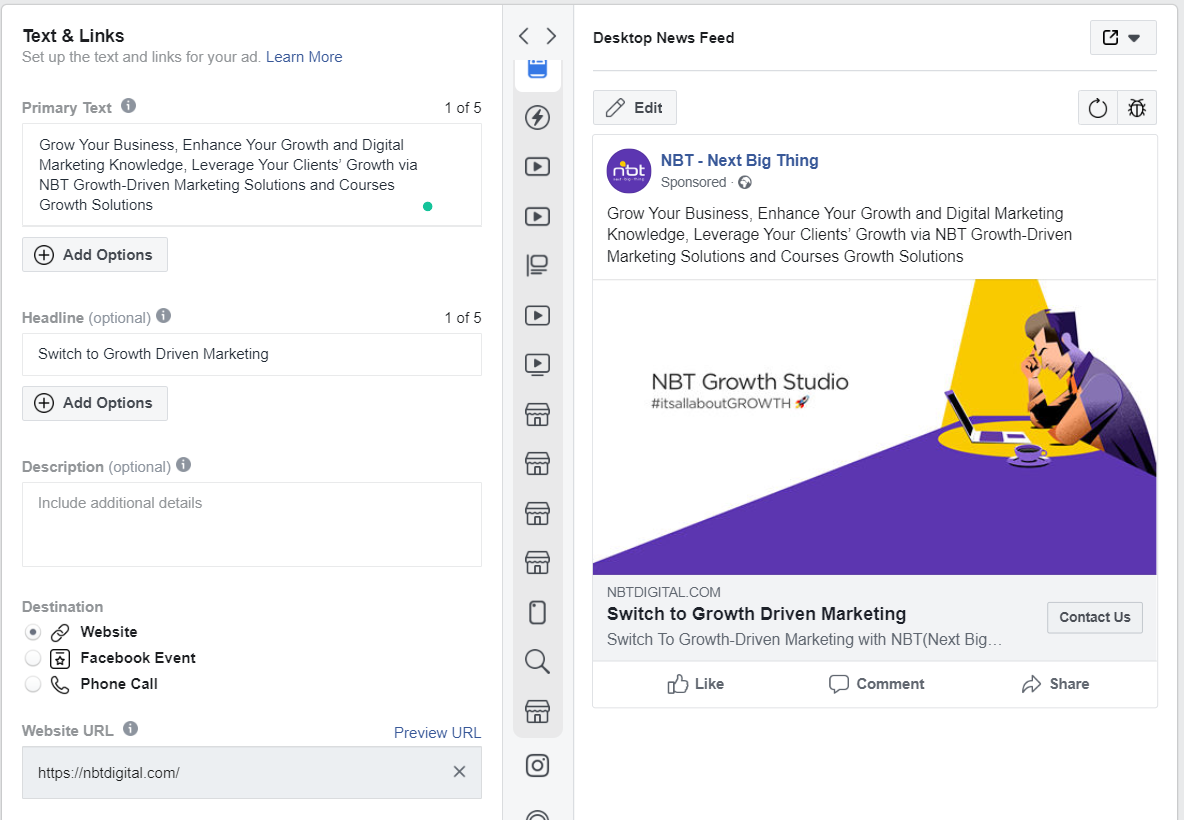
Task: Click the Sponsored label in the preview
Action: tap(693, 183)
